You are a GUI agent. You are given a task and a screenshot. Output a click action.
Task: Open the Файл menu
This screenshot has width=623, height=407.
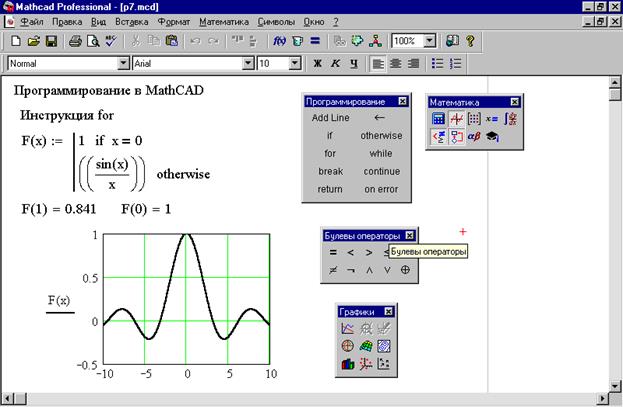[x=31, y=22]
